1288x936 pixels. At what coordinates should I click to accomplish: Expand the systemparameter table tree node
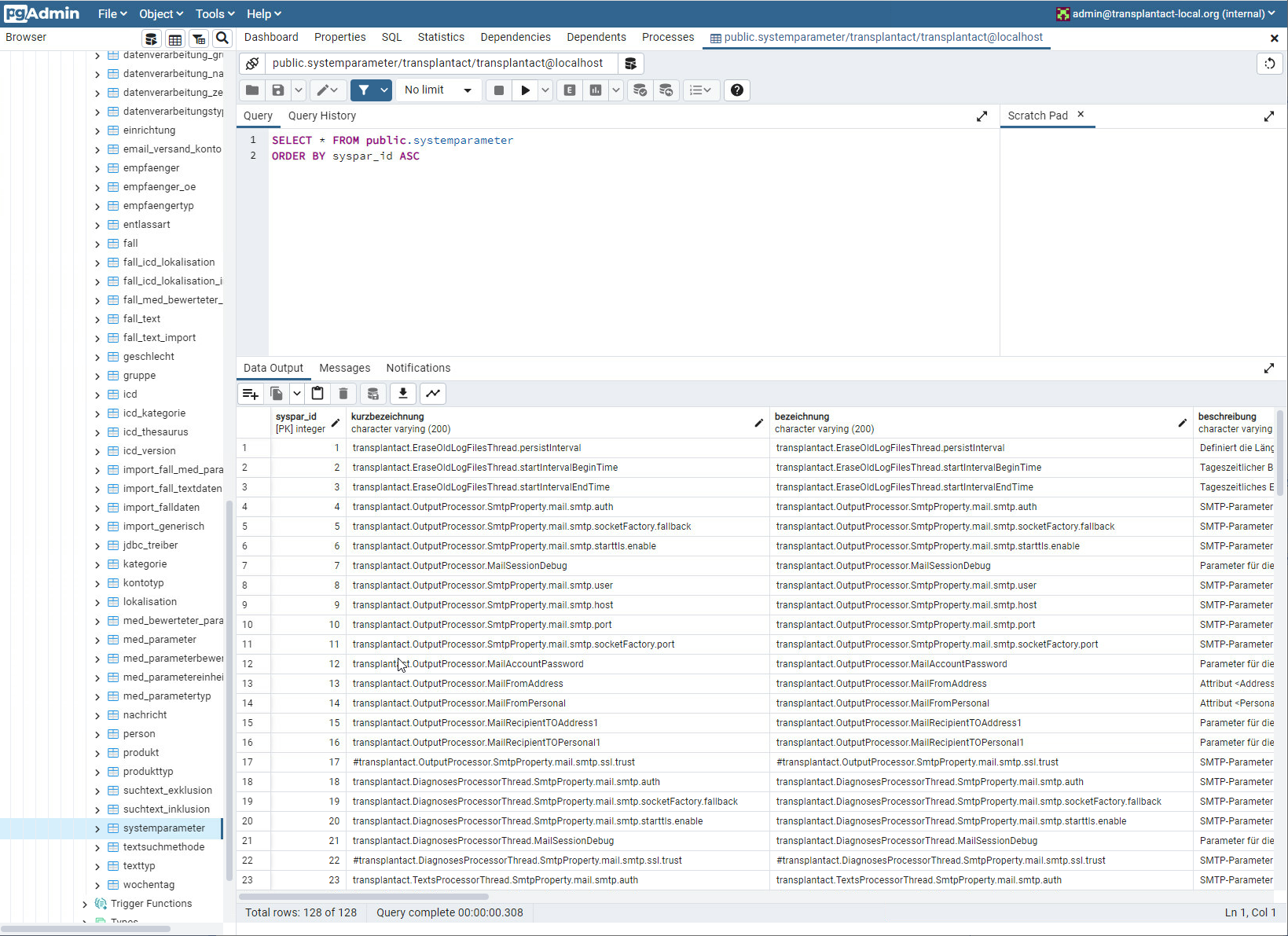pyautogui.click(x=97, y=828)
